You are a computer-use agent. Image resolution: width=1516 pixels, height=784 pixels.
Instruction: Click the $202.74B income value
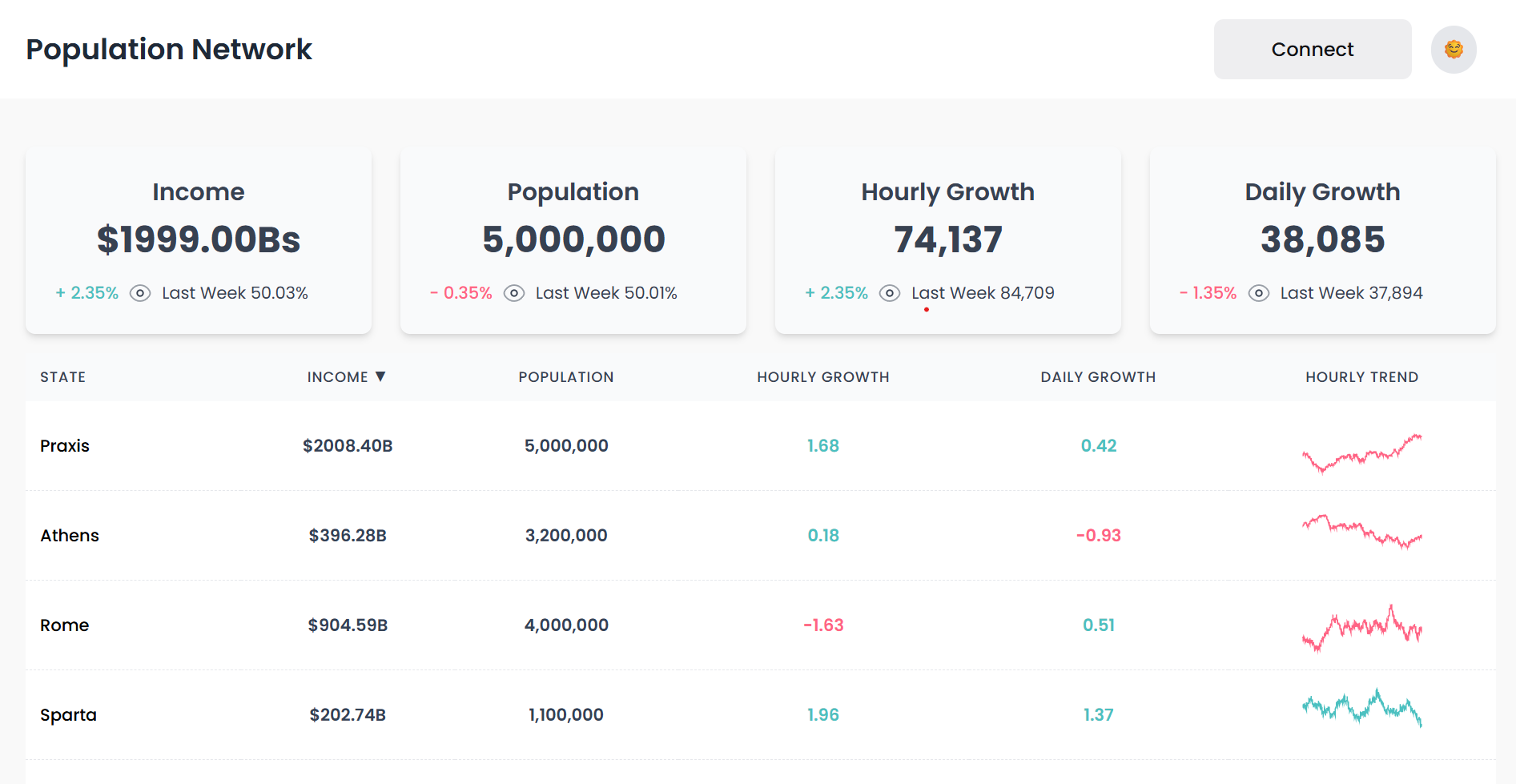pyautogui.click(x=348, y=715)
